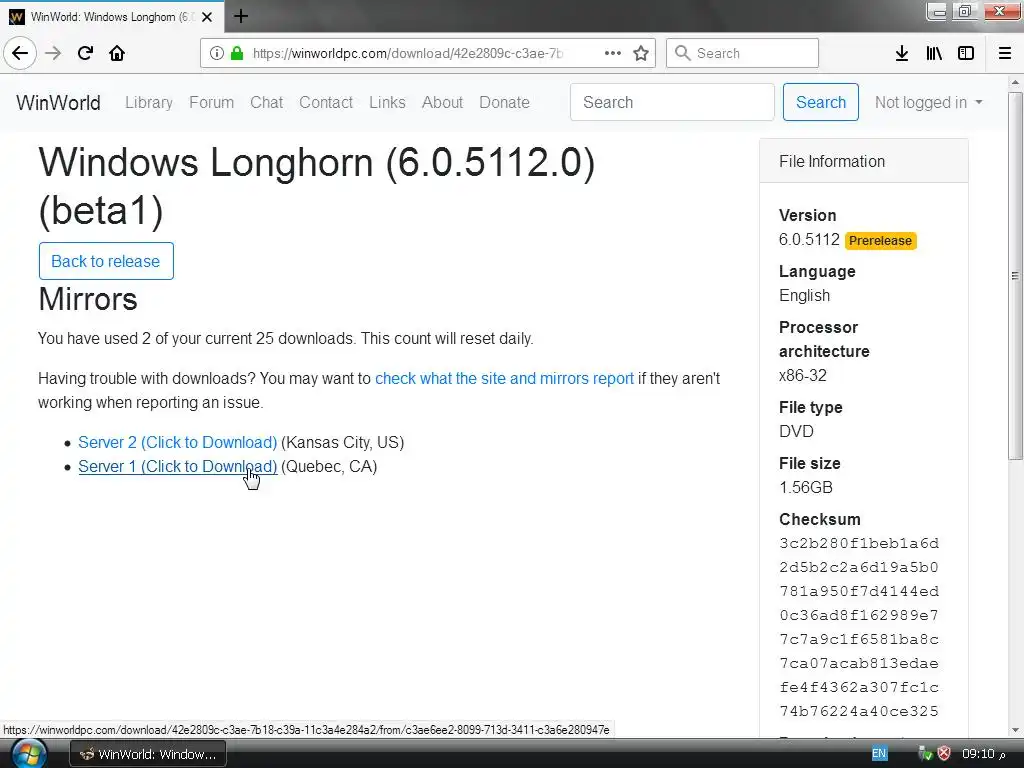Image resolution: width=1024 pixels, height=768 pixels.
Task: Open the Forum menu item
Action: point(212,103)
